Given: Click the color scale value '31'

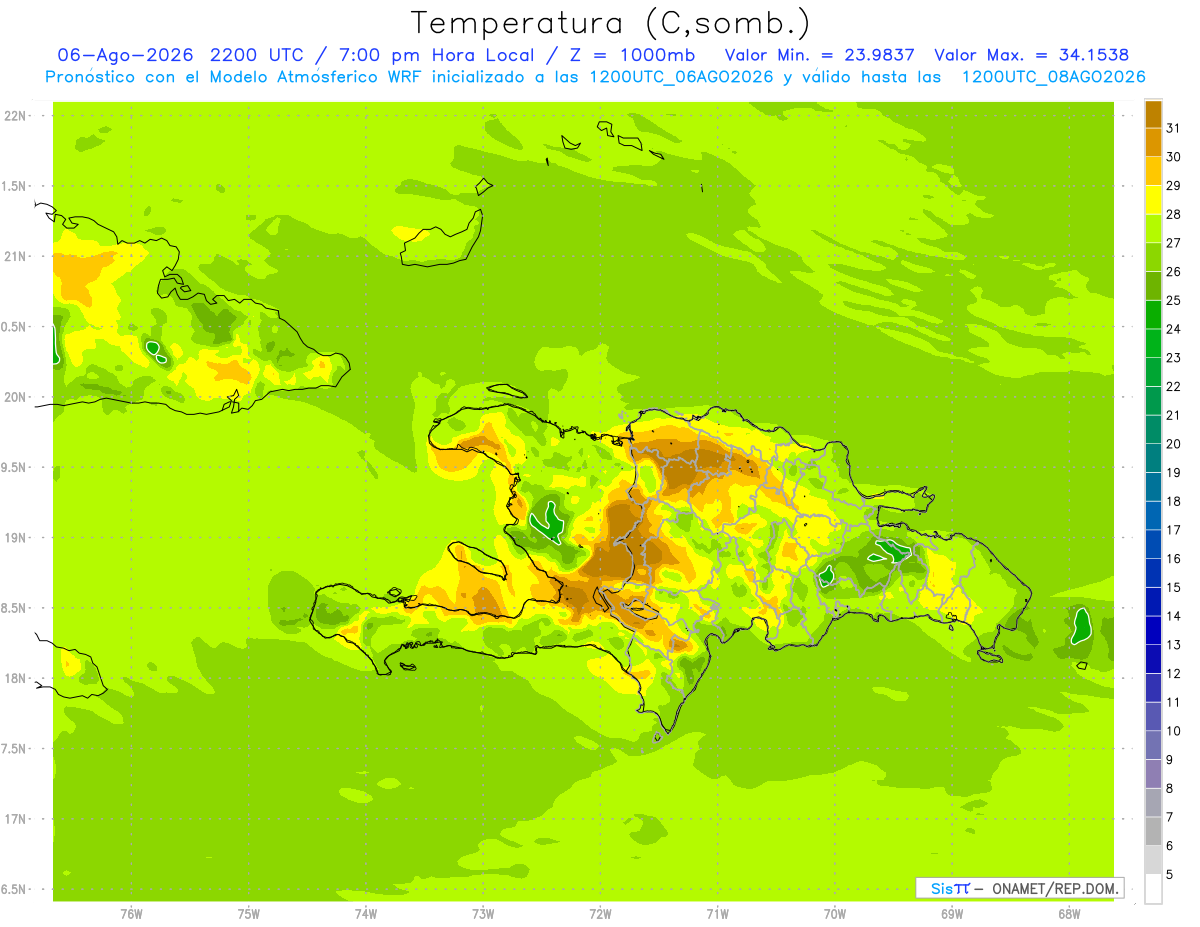Looking at the screenshot, I should point(1173,128).
